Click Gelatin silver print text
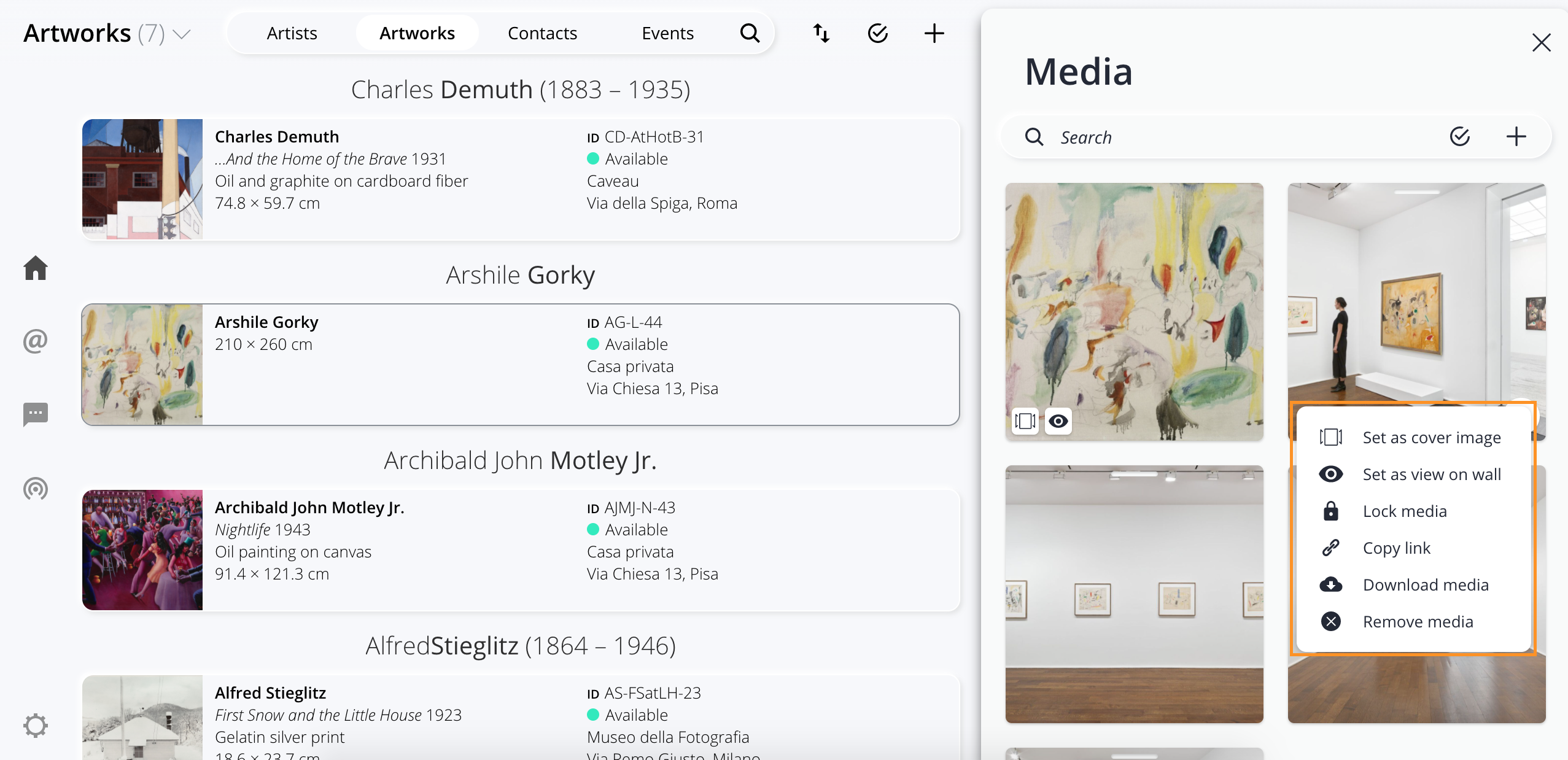This screenshot has width=1568, height=760. [x=279, y=737]
